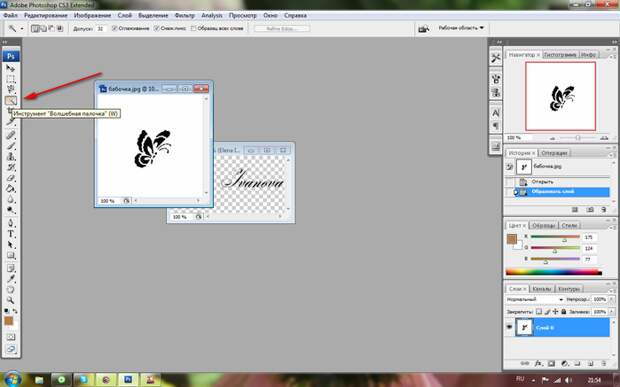
Task: Open the Layers panel flyout menu
Action: coord(612,290)
